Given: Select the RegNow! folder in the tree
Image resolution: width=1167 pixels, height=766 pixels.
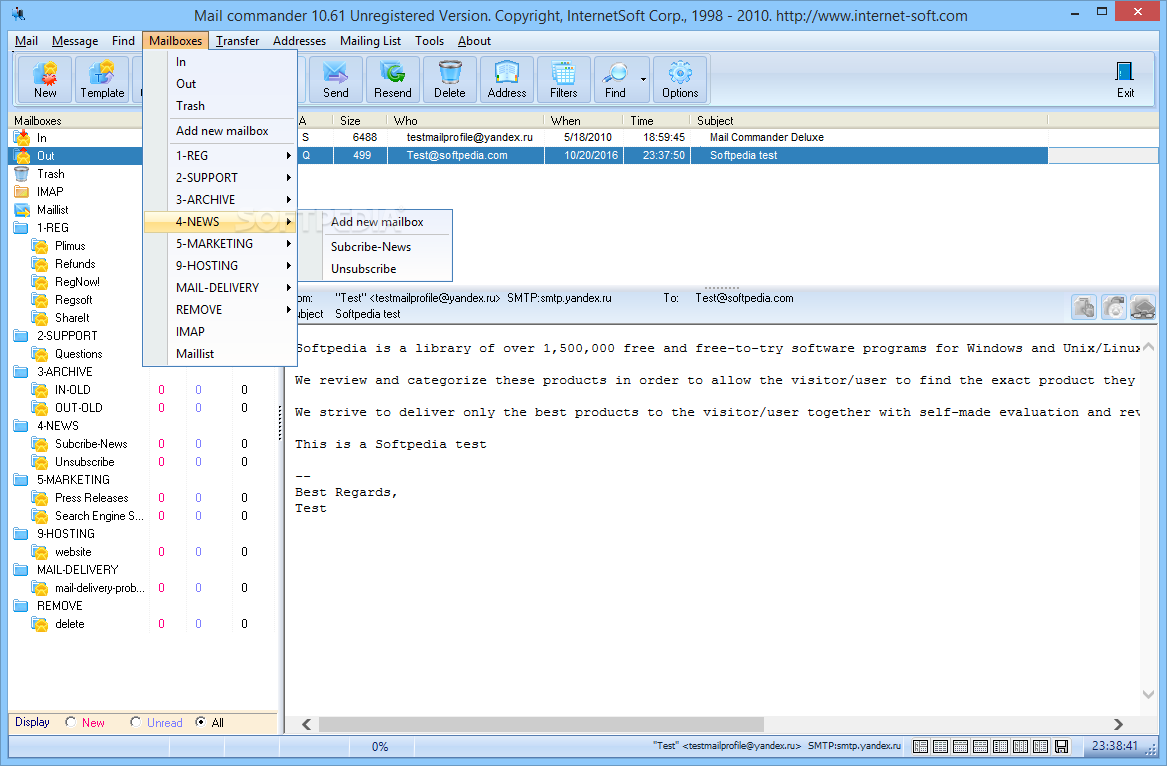Looking at the screenshot, I should (77, 282).
